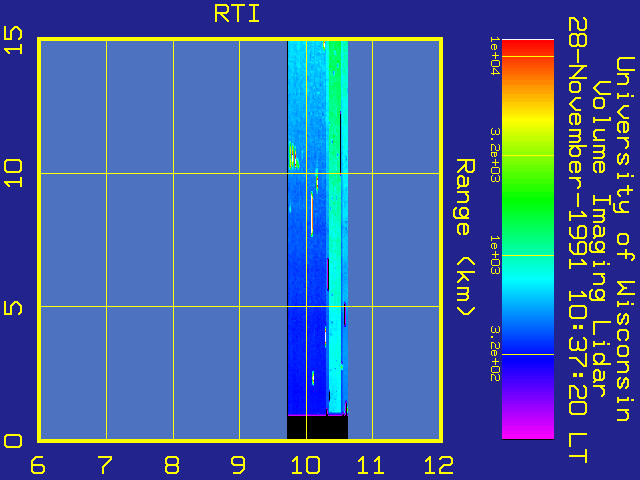This screenshot has width=640, height=480.
Task: Click the University of Wisconsin heading
Action: tap(624, 239)
